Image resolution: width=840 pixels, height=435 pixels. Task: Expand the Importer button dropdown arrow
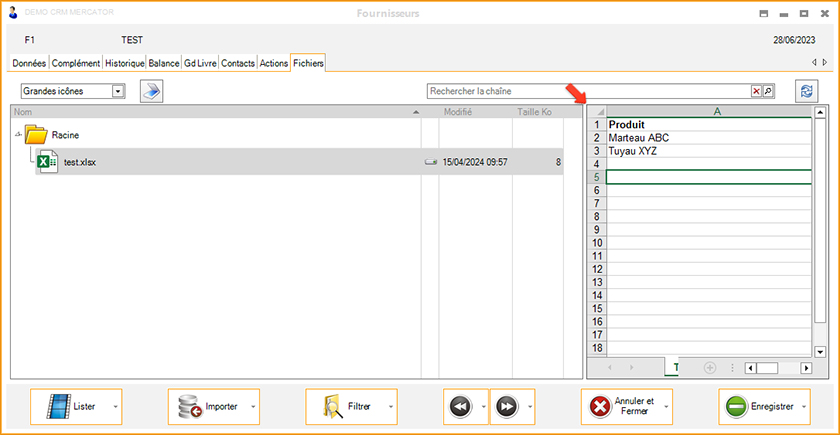tap(253, 407)
